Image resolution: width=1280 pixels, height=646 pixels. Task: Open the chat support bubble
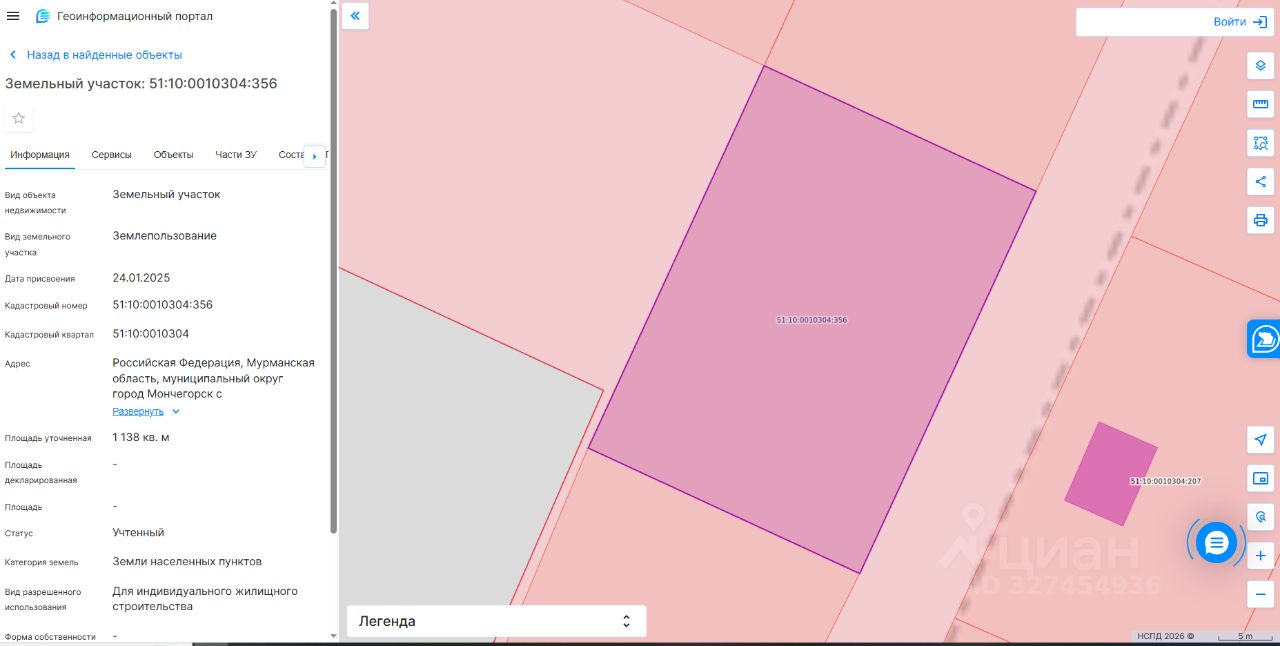[x=1216, y=543]
